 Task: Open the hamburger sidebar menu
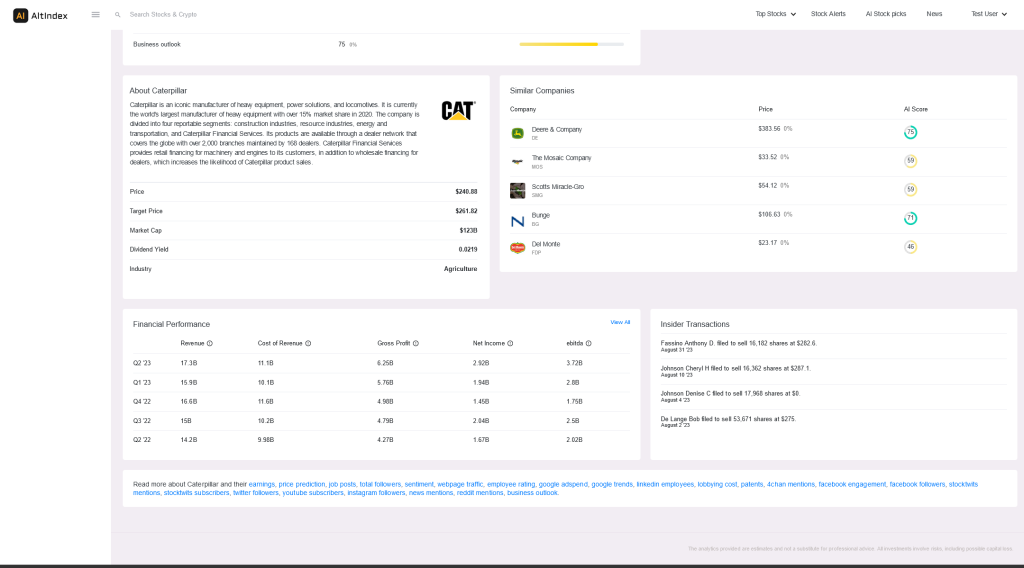point(95,14)
